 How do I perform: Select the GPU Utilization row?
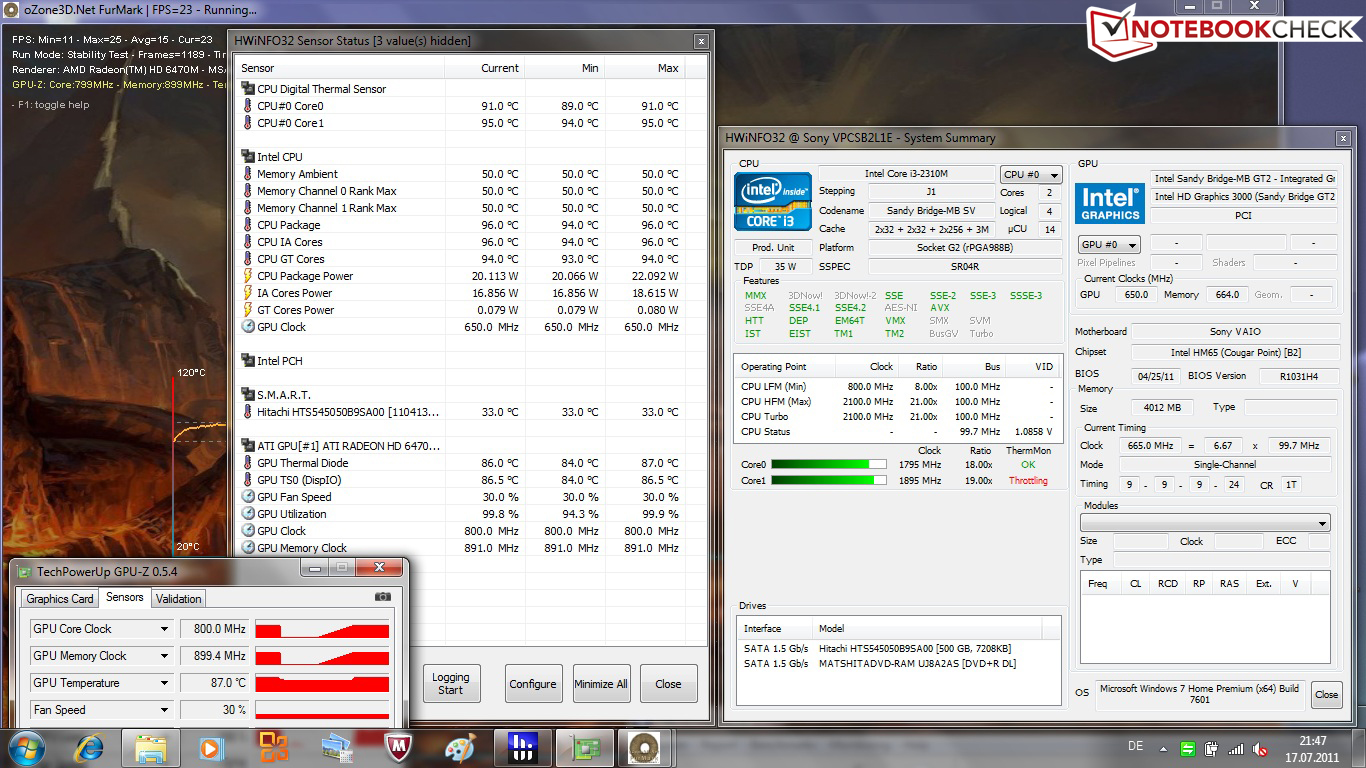click(x=461, y=514)
